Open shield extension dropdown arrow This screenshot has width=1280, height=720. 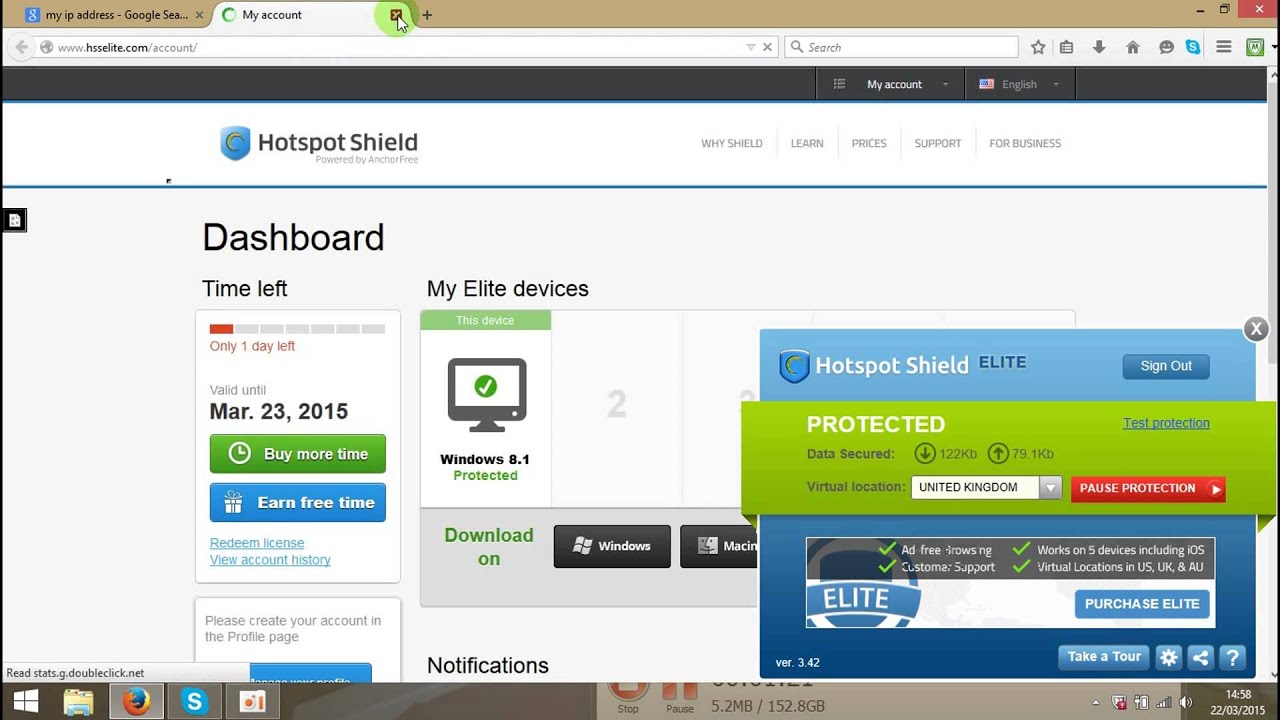coord(1272,47)
